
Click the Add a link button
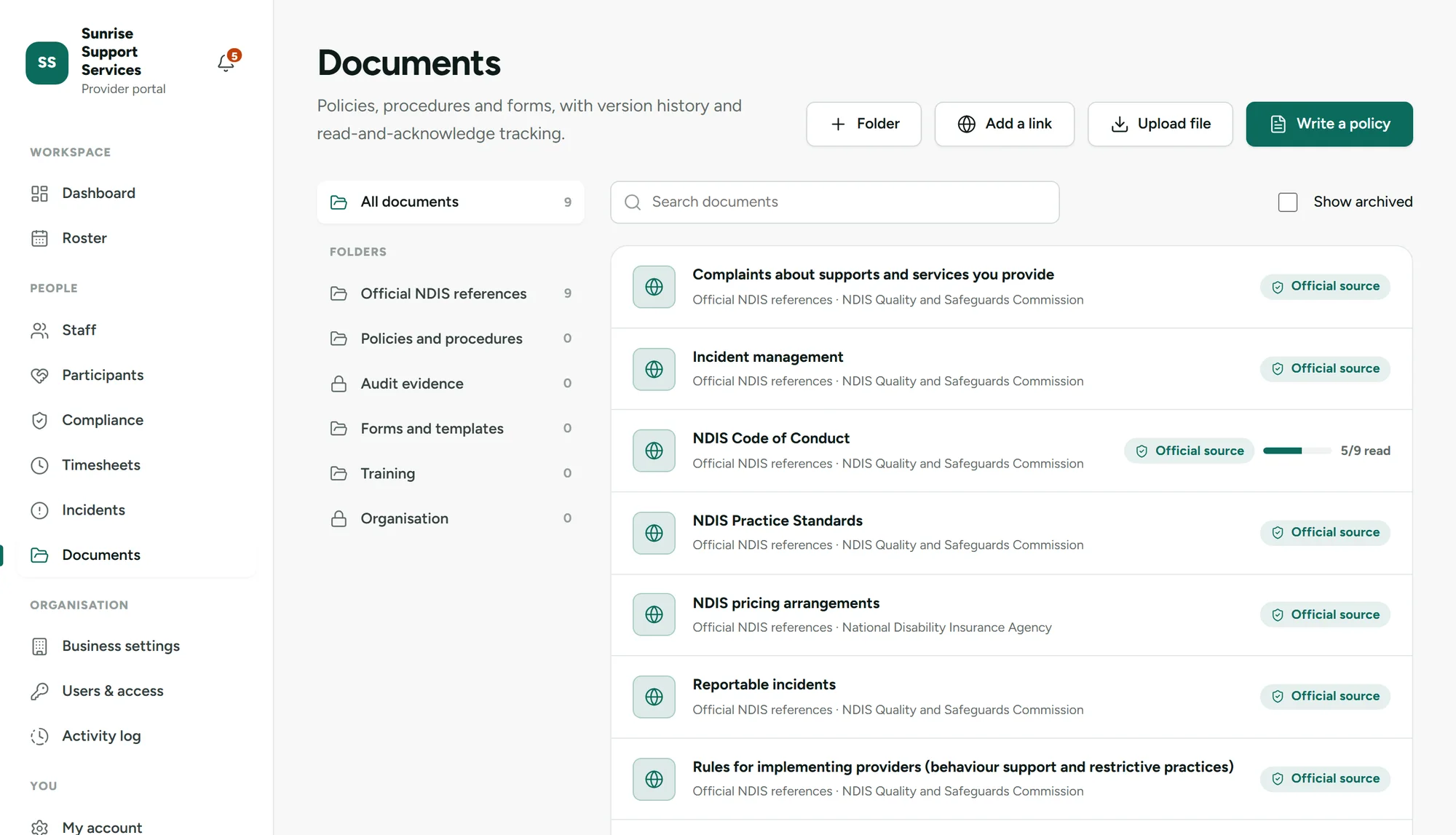1004,124
